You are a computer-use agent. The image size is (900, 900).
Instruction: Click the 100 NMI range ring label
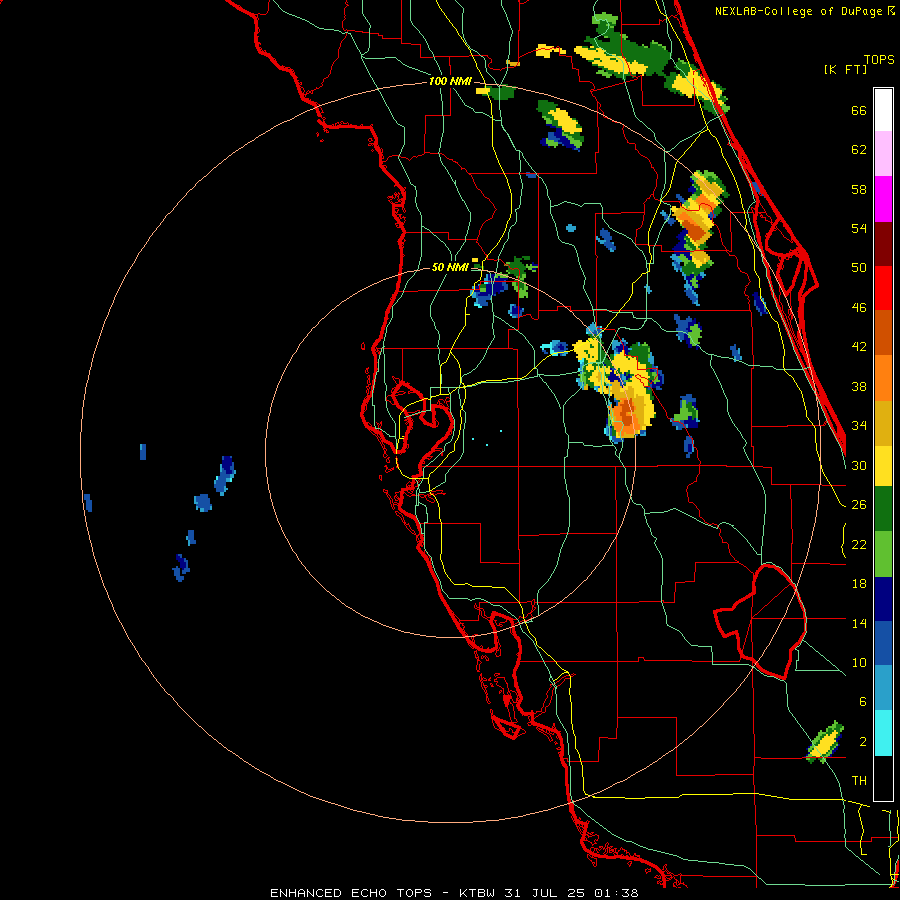pos(450,82)
